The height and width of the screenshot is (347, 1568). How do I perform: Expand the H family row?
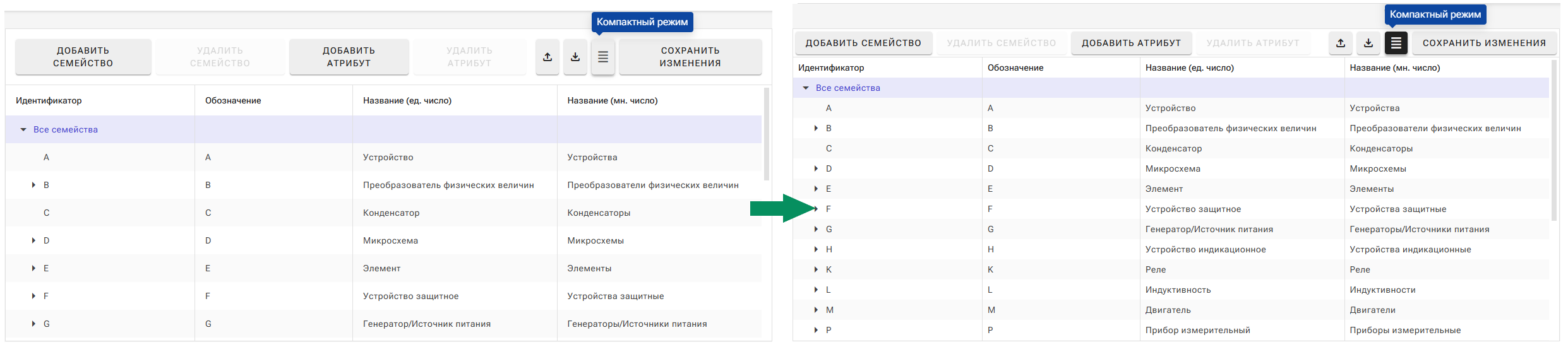(816, 249)
